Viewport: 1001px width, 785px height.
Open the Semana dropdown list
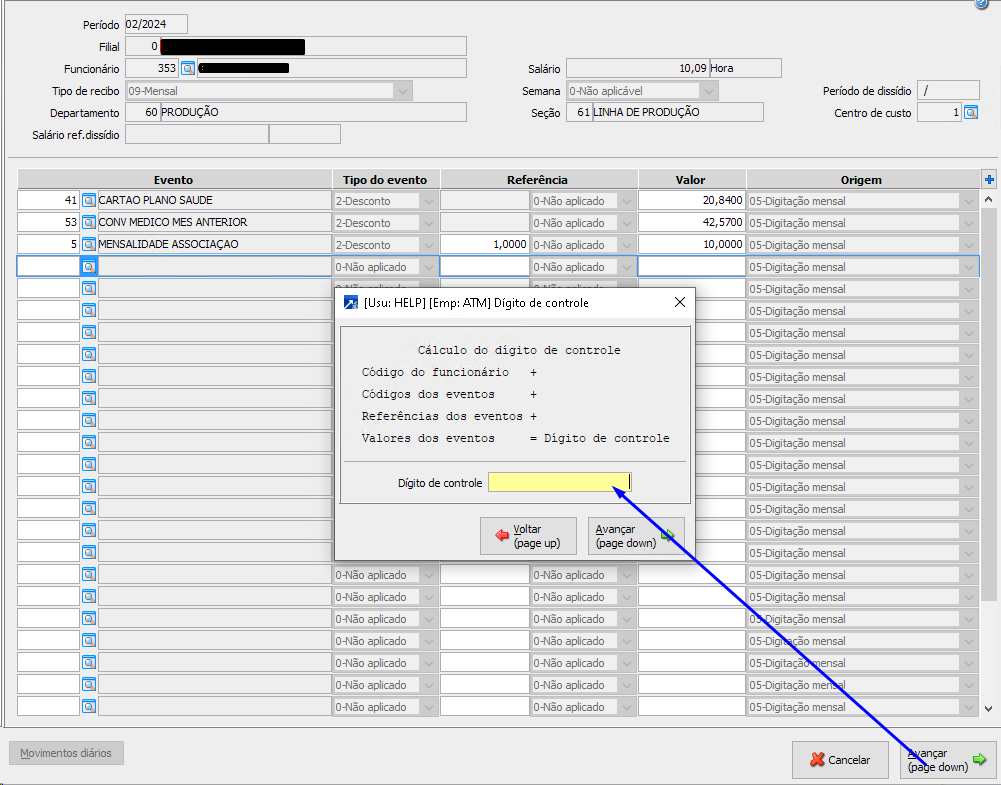(x=708, y=91)
